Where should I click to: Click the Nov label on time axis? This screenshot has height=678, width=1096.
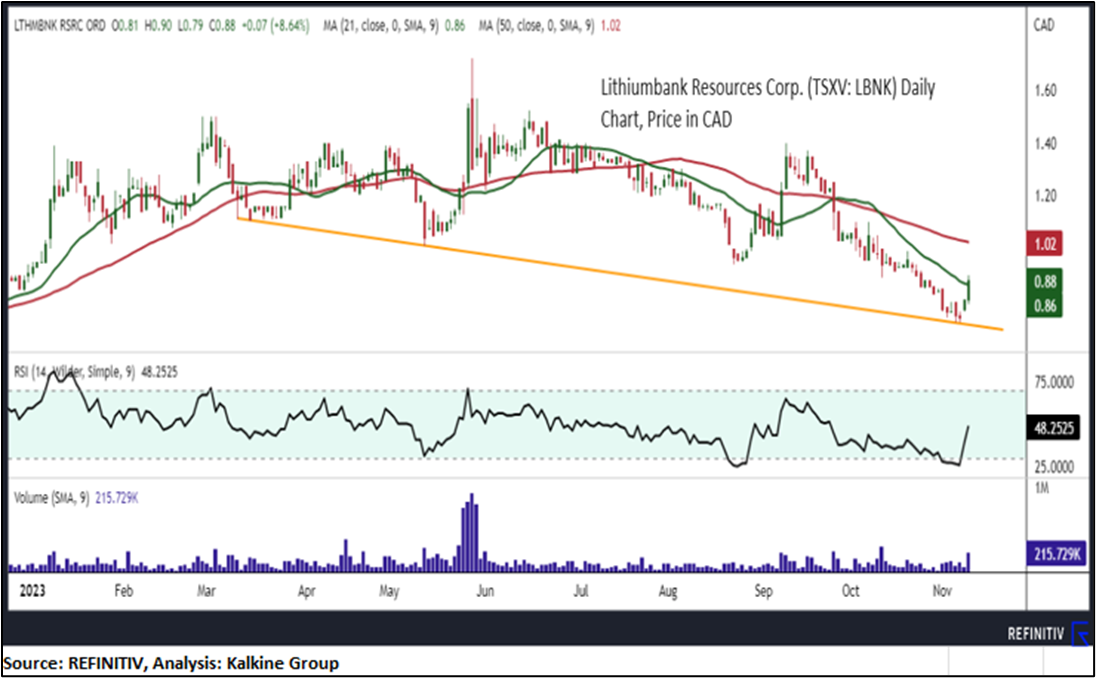click(942, 591)
